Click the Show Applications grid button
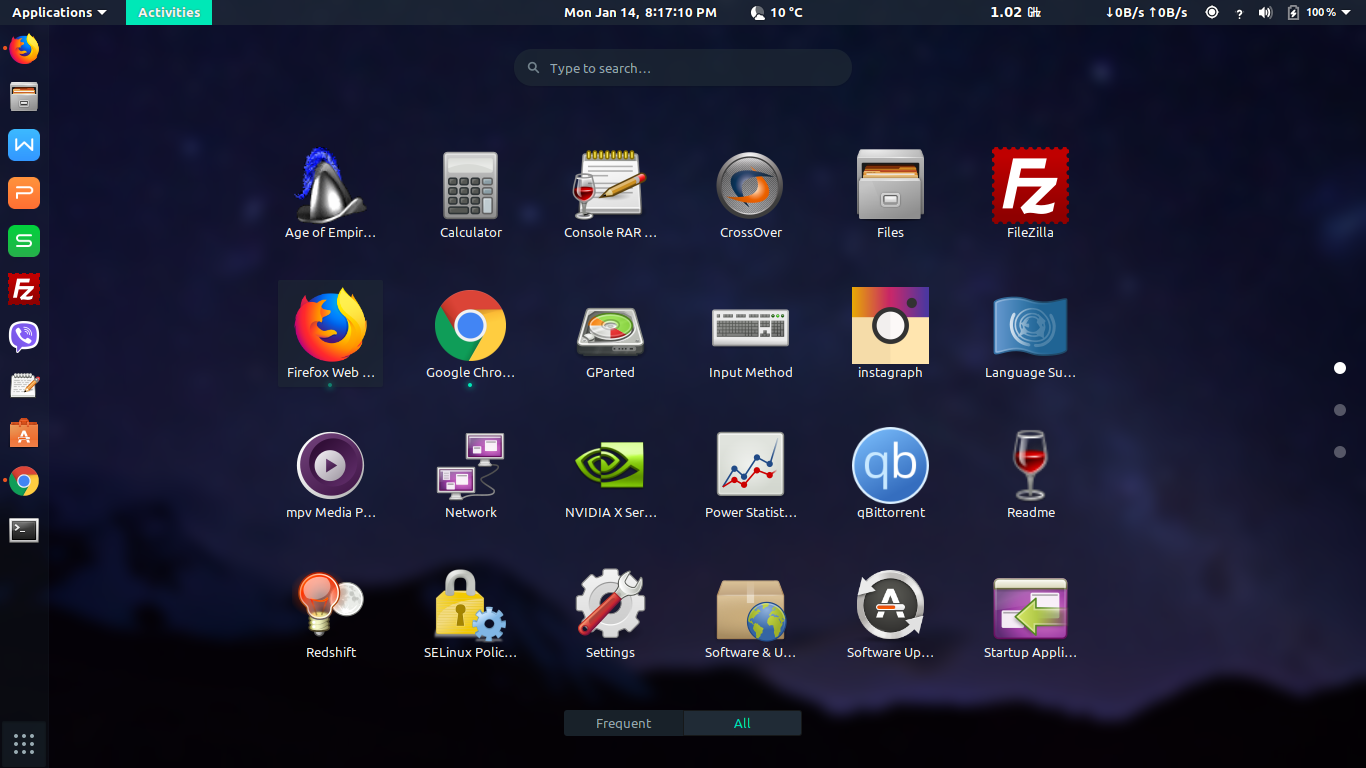The width and height of the screenshot is (1366, 768). [24, 744]
